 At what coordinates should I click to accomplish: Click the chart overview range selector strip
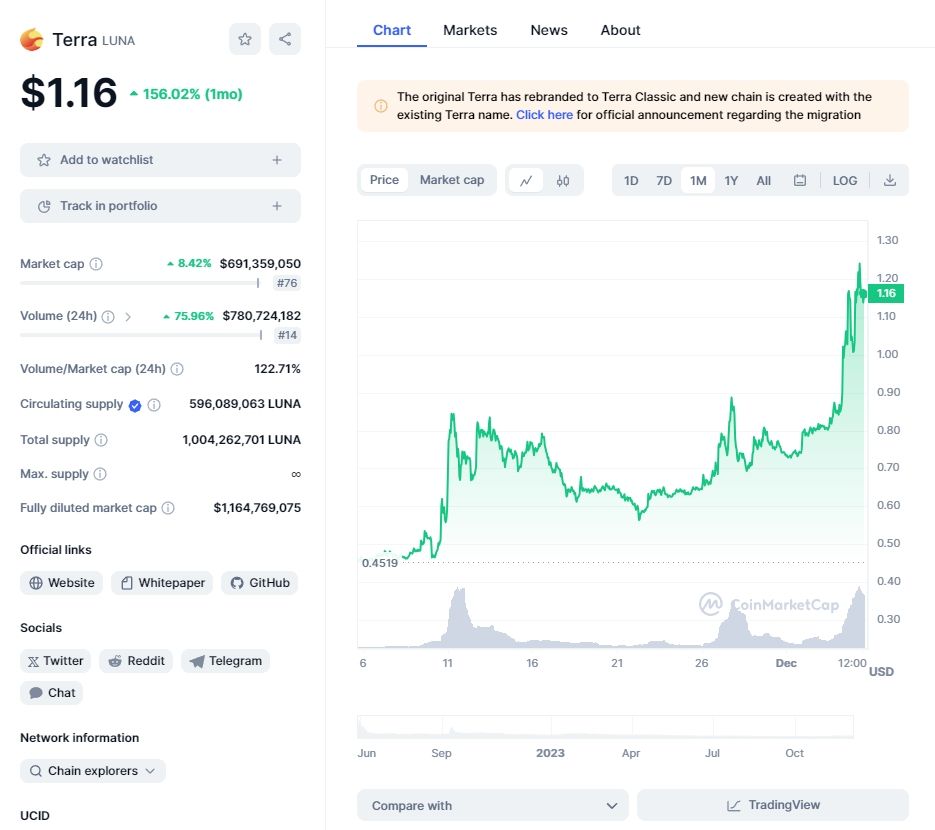[605, 727]
